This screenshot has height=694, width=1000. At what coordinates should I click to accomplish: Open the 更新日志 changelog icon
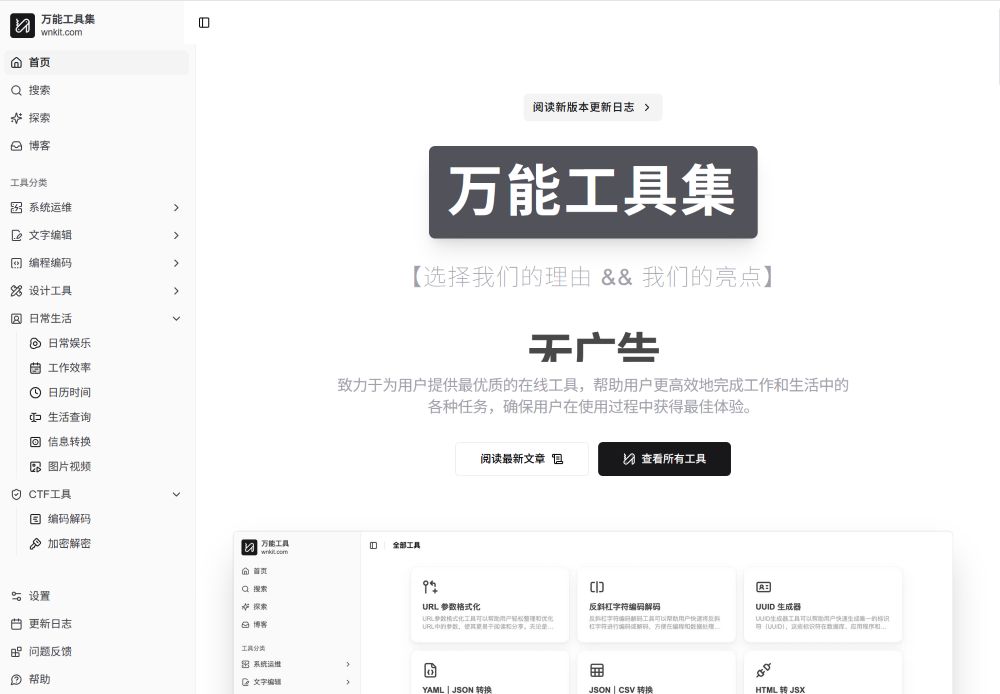tap(17, 623)
